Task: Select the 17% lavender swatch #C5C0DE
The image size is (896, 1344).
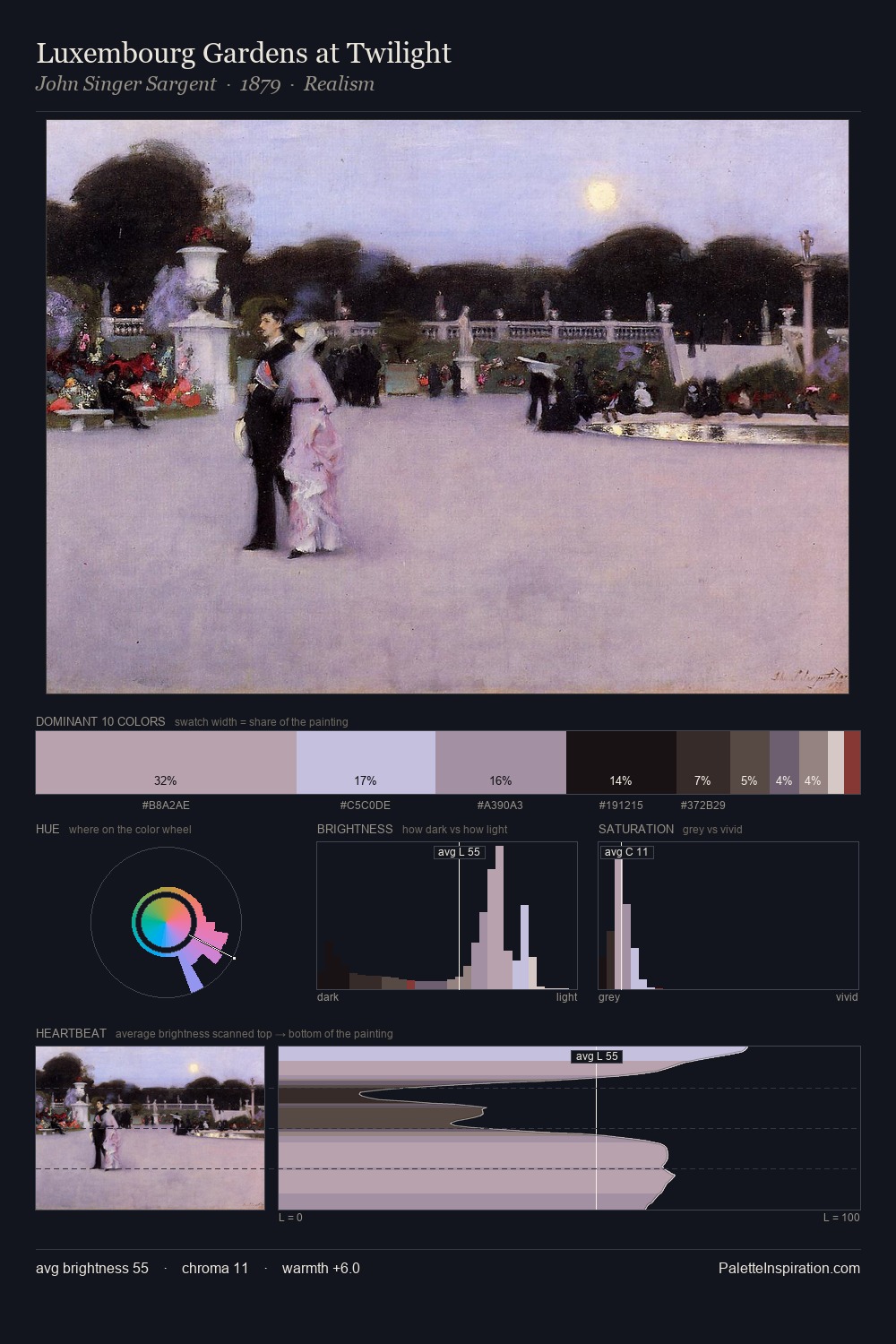Action: [x=366, y=762]
